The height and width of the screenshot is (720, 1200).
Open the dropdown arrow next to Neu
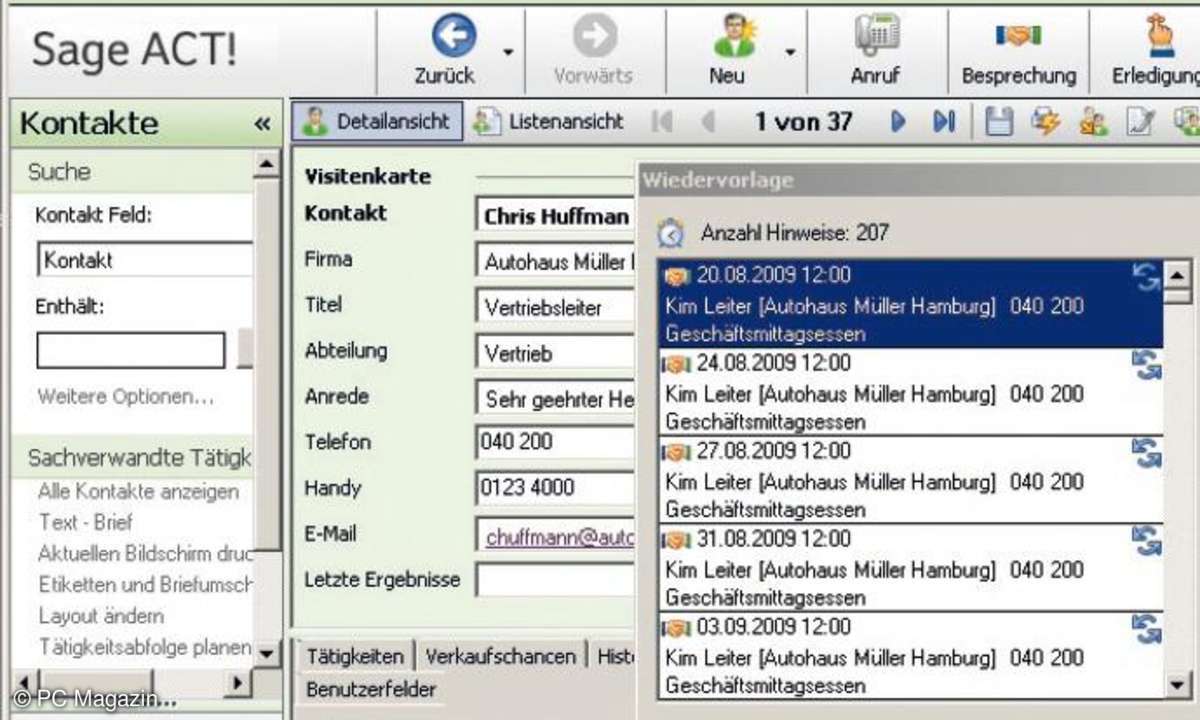[x=790, y=52]
